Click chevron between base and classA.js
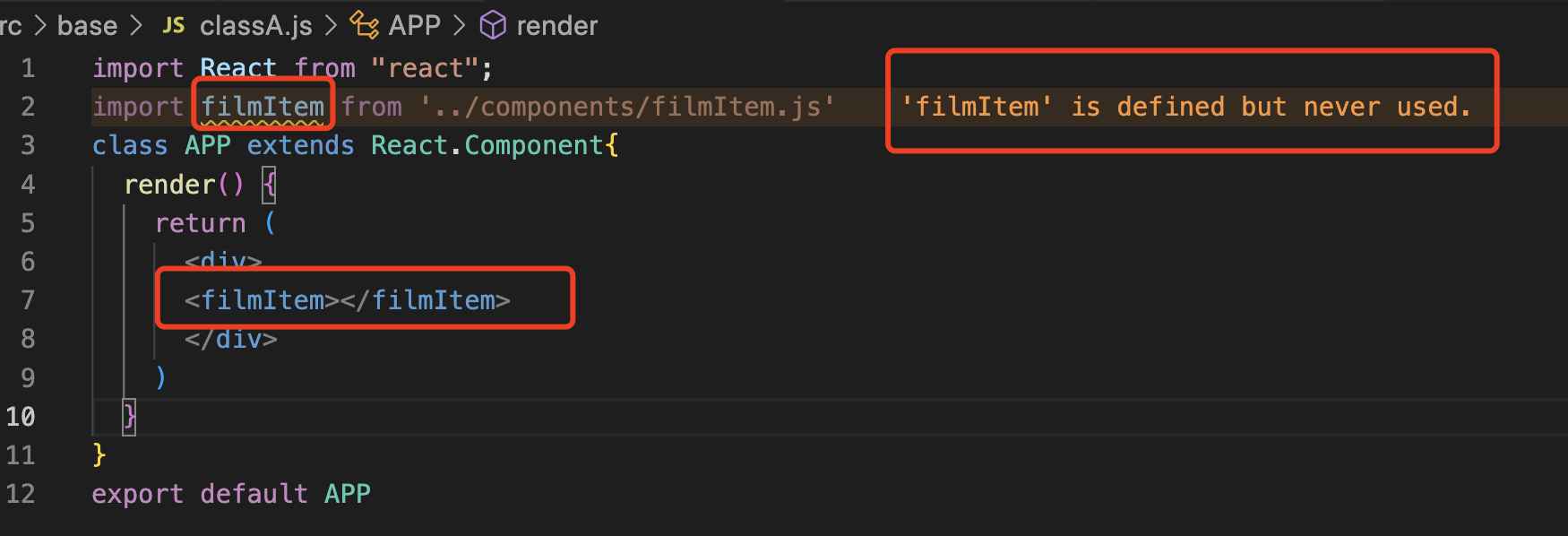The width and height of the screenshot is (1568, 536). pos(136,25)
